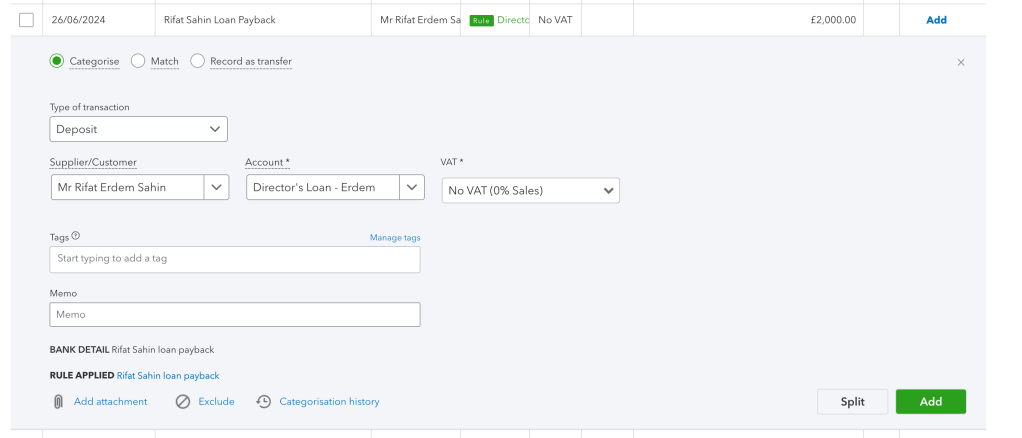Click the Tags input field
This screenshot has height=438, width=1022.
[x=235, y=259]
